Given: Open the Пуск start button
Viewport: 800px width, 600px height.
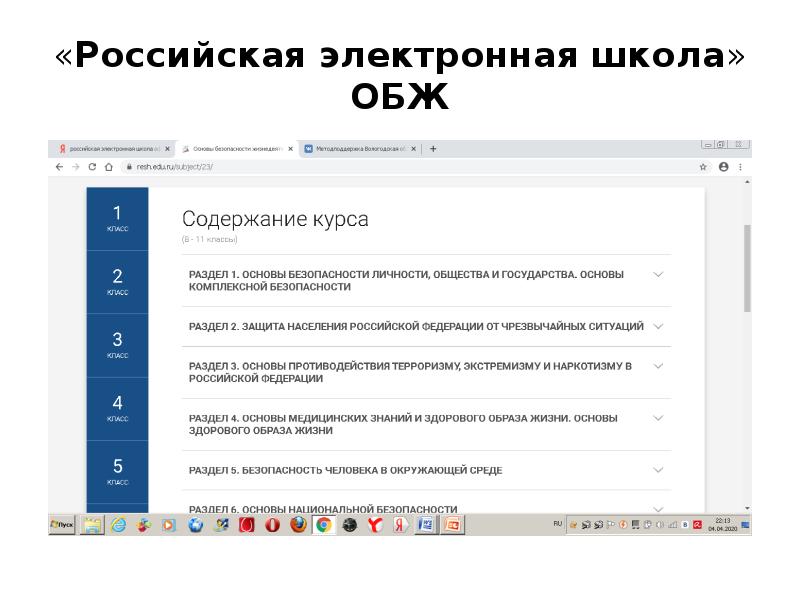Looking at the screenshot, I should pyautogui.click(x=63, y=524).
